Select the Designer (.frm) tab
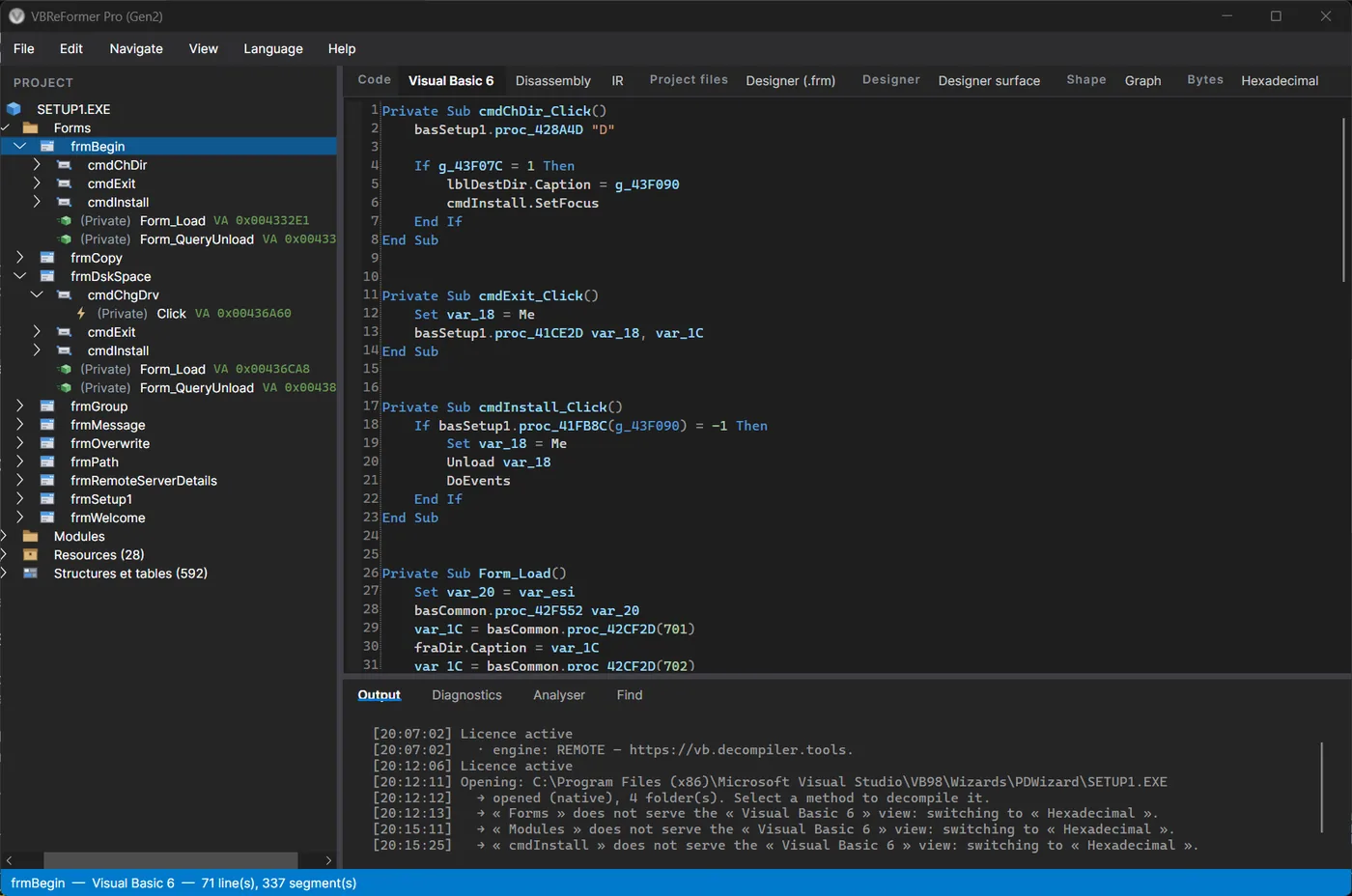The width and height of the screenshot is (1352, 896). point(791,81)
